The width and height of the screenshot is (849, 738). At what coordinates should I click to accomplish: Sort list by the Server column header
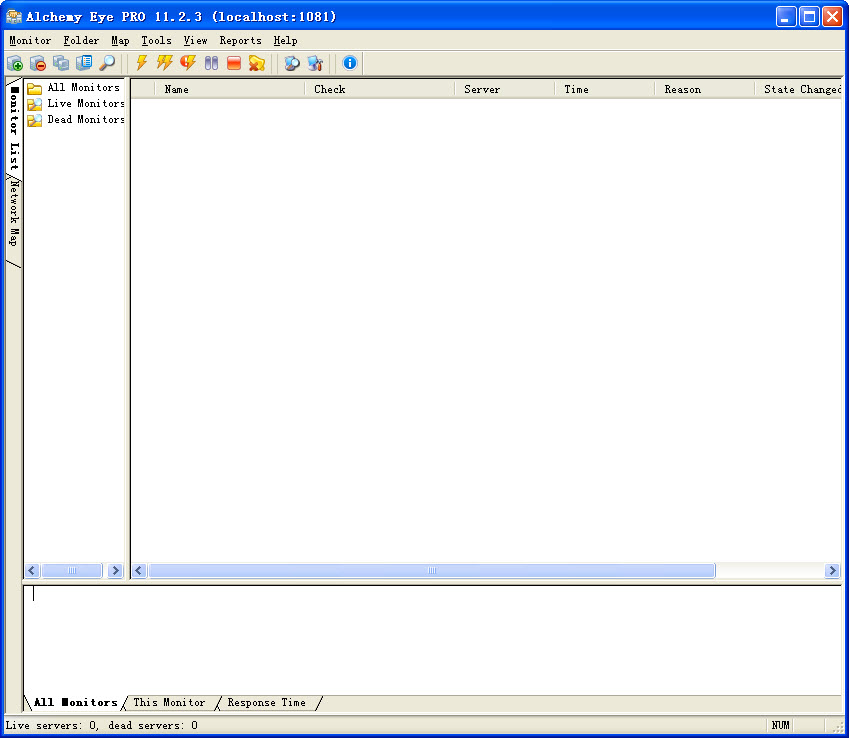pyautogui.click(x=482, y=90)
